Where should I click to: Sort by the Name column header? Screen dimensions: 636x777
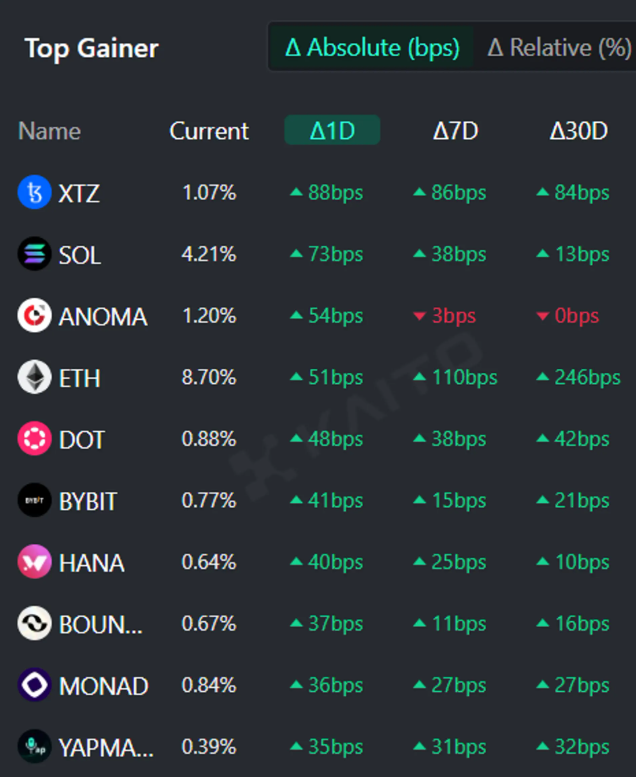click(x=49, y=131)
